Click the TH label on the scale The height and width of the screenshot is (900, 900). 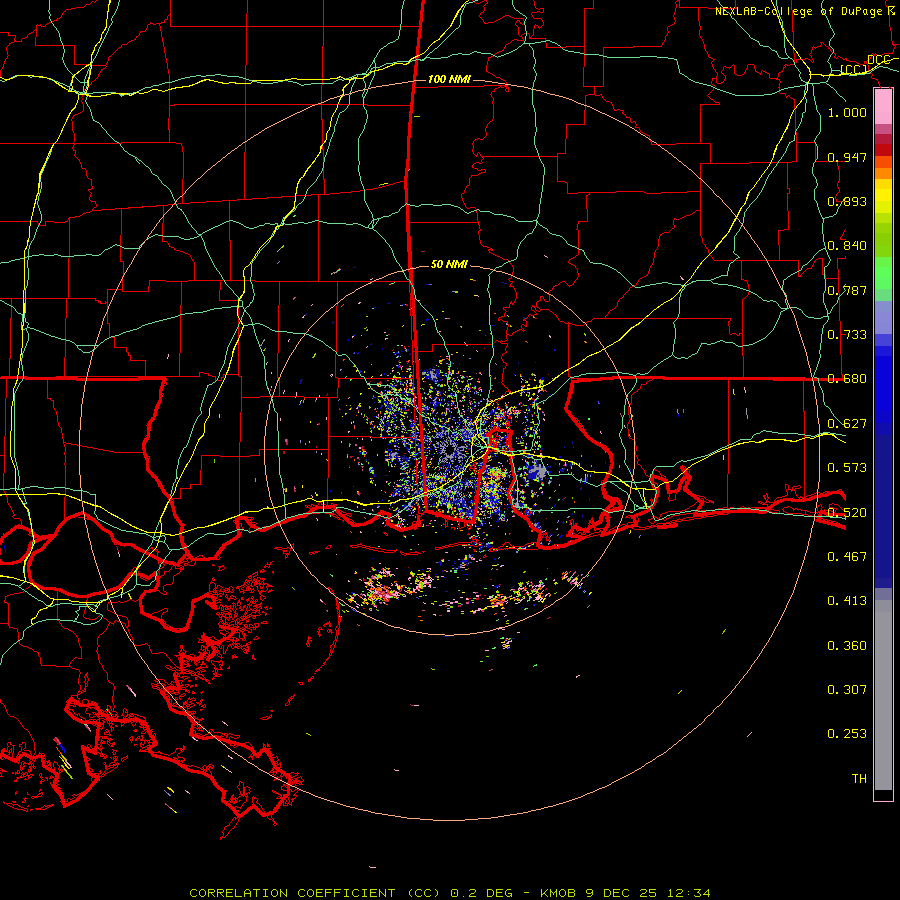[x=859, y=779]
